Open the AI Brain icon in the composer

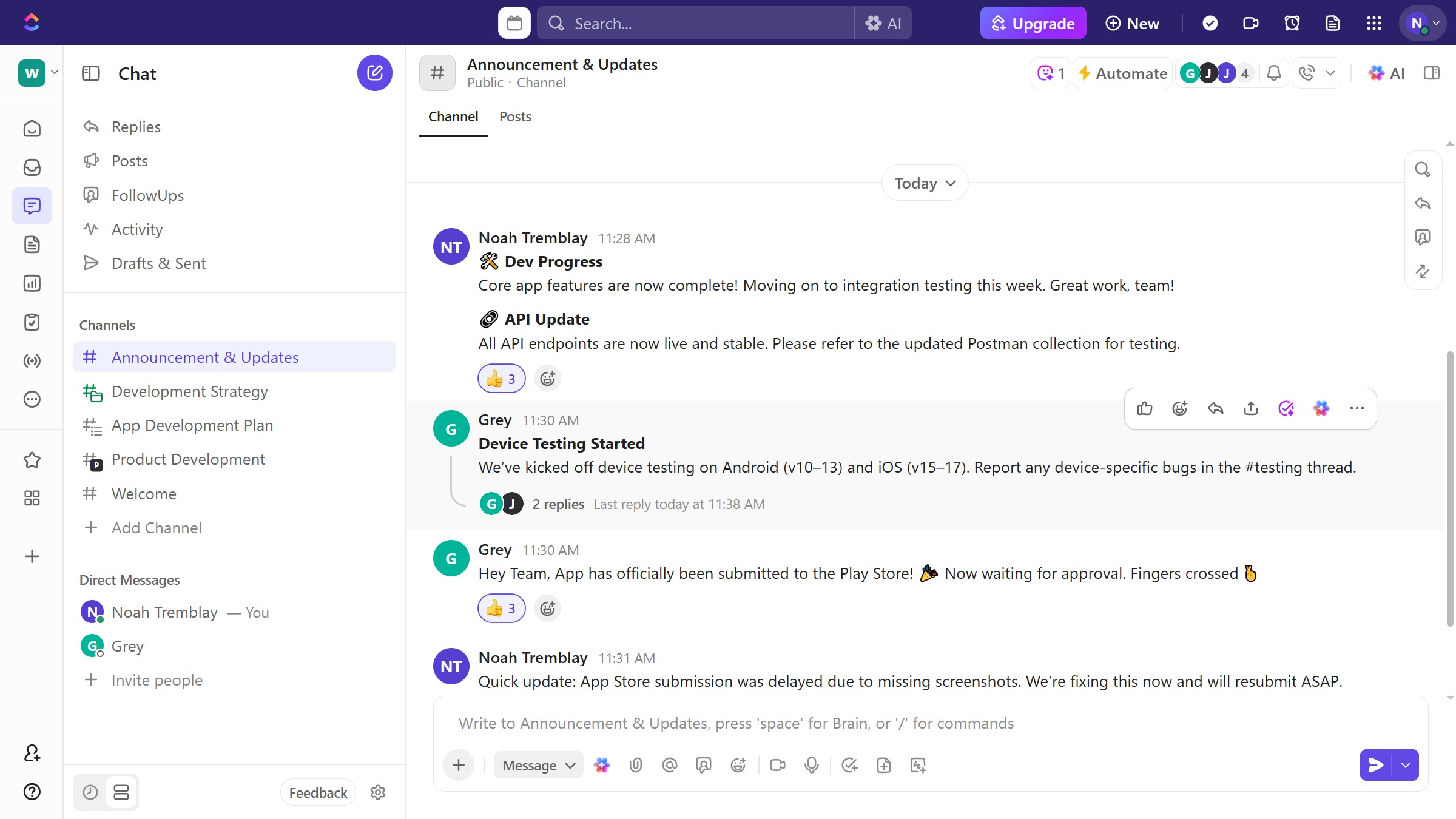[x=601, y=765]
